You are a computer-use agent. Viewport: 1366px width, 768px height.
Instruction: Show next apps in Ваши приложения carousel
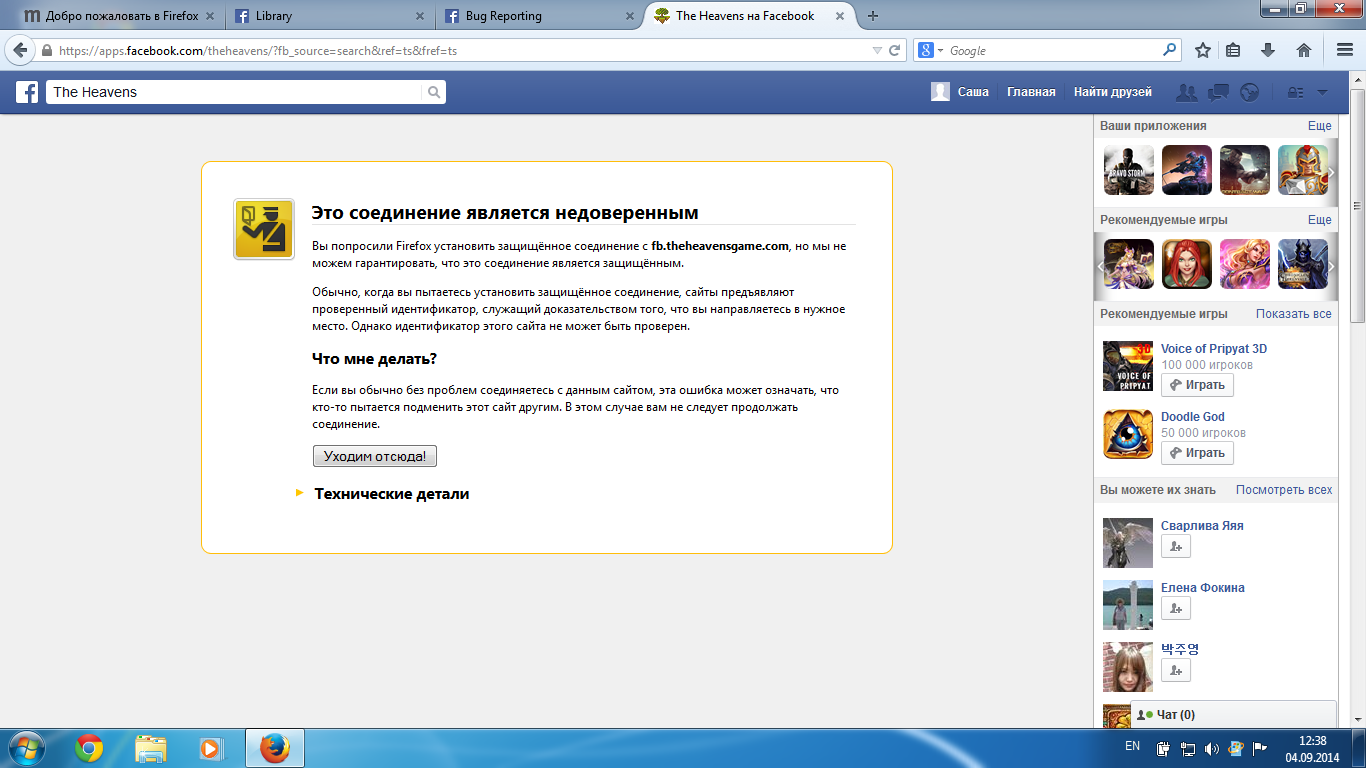click(1331, 171)
